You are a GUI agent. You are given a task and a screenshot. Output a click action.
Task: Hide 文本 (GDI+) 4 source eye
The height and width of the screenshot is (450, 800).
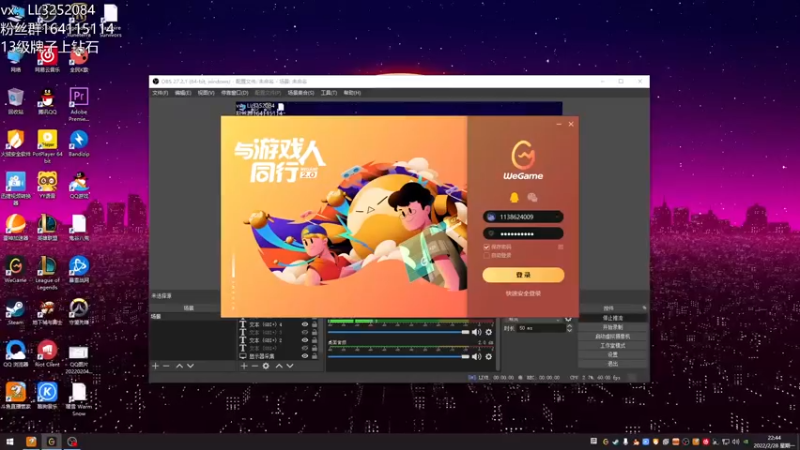coord(305,324)
